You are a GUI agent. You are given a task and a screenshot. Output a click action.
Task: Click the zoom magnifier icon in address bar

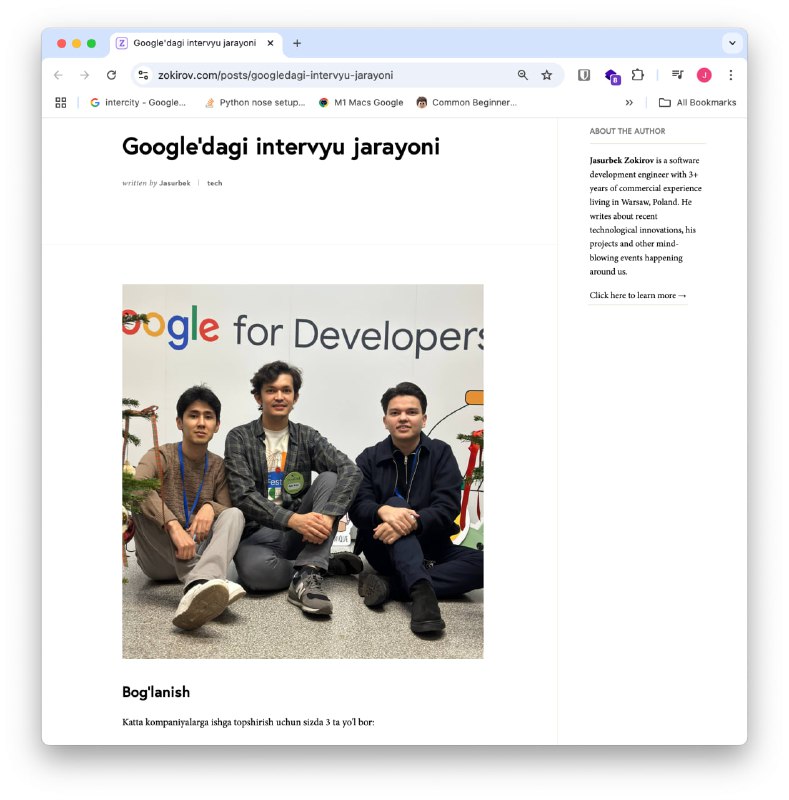point(523,75)
